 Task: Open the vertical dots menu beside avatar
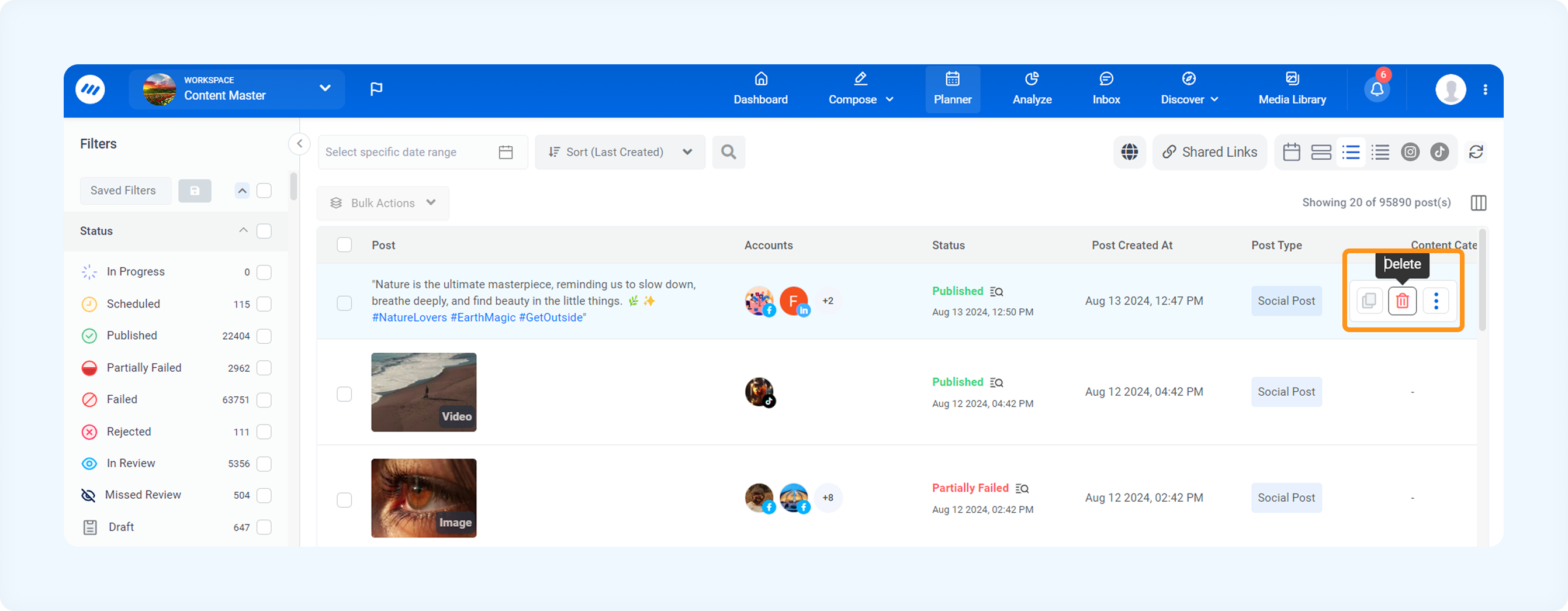(x=1485, y=89)
